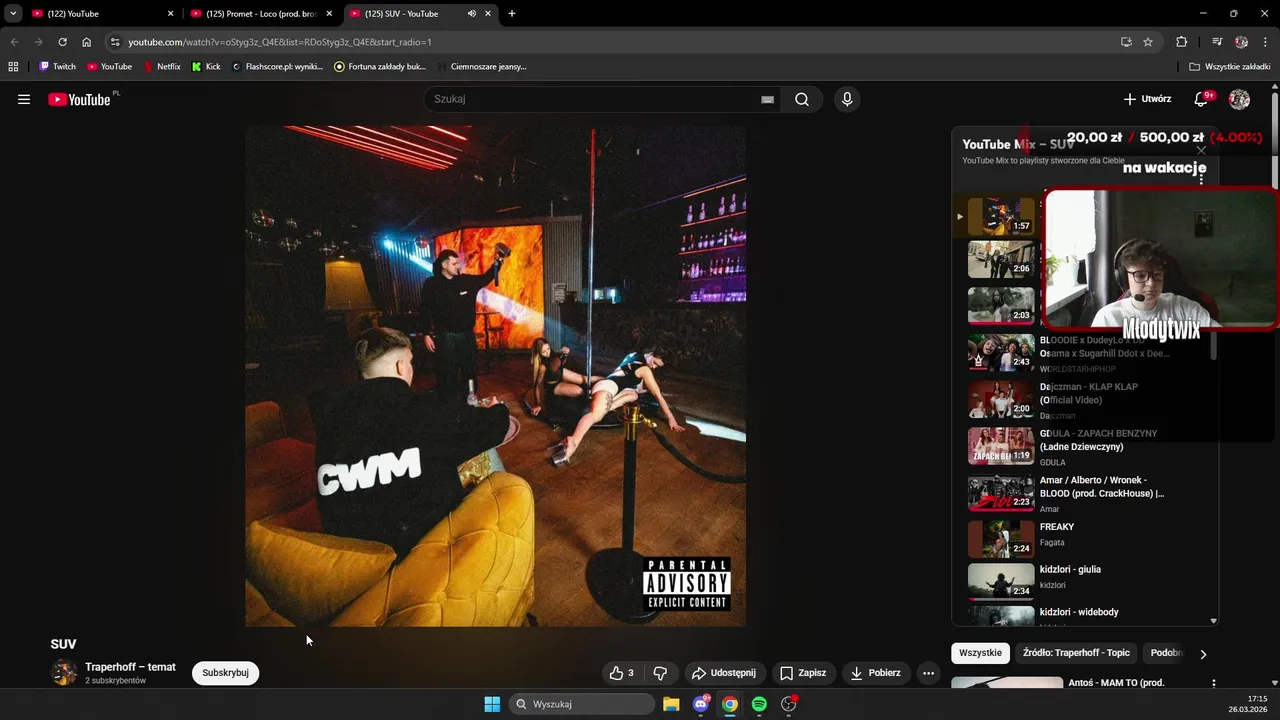Open File Explorer from the taskbar

(x=671, y=704)
